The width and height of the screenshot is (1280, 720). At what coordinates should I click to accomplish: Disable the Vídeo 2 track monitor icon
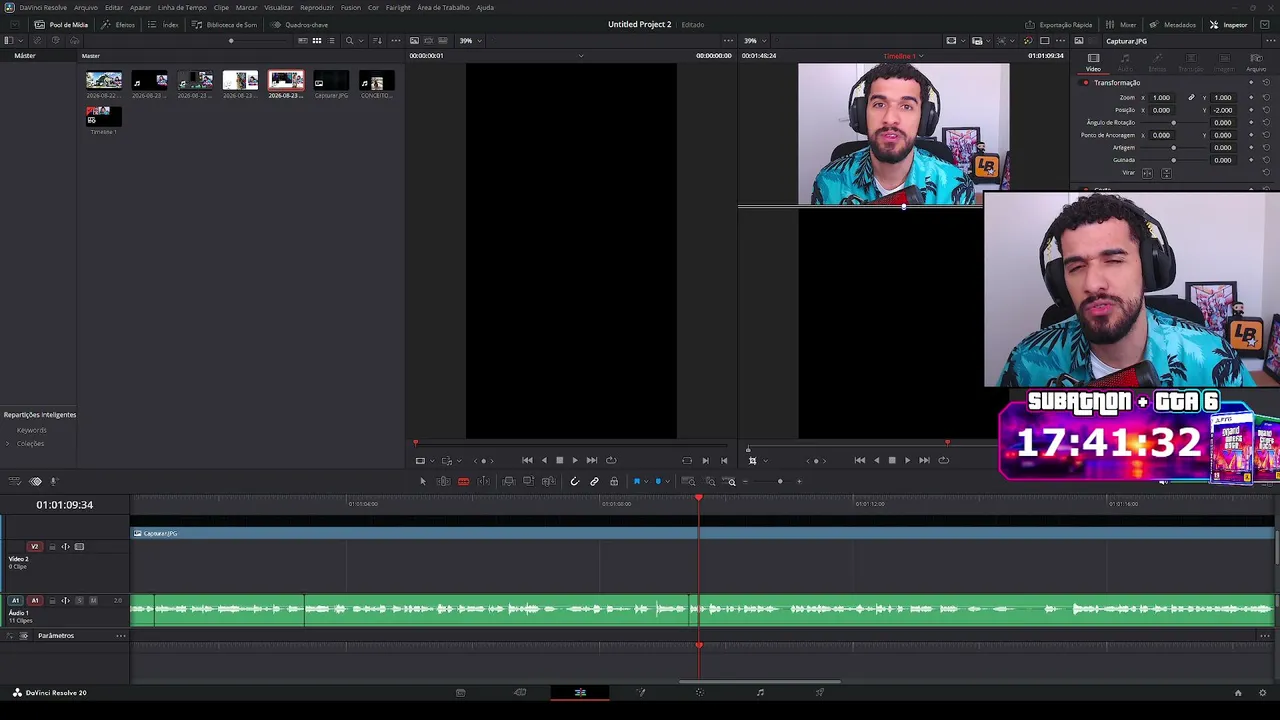point(79,546)
